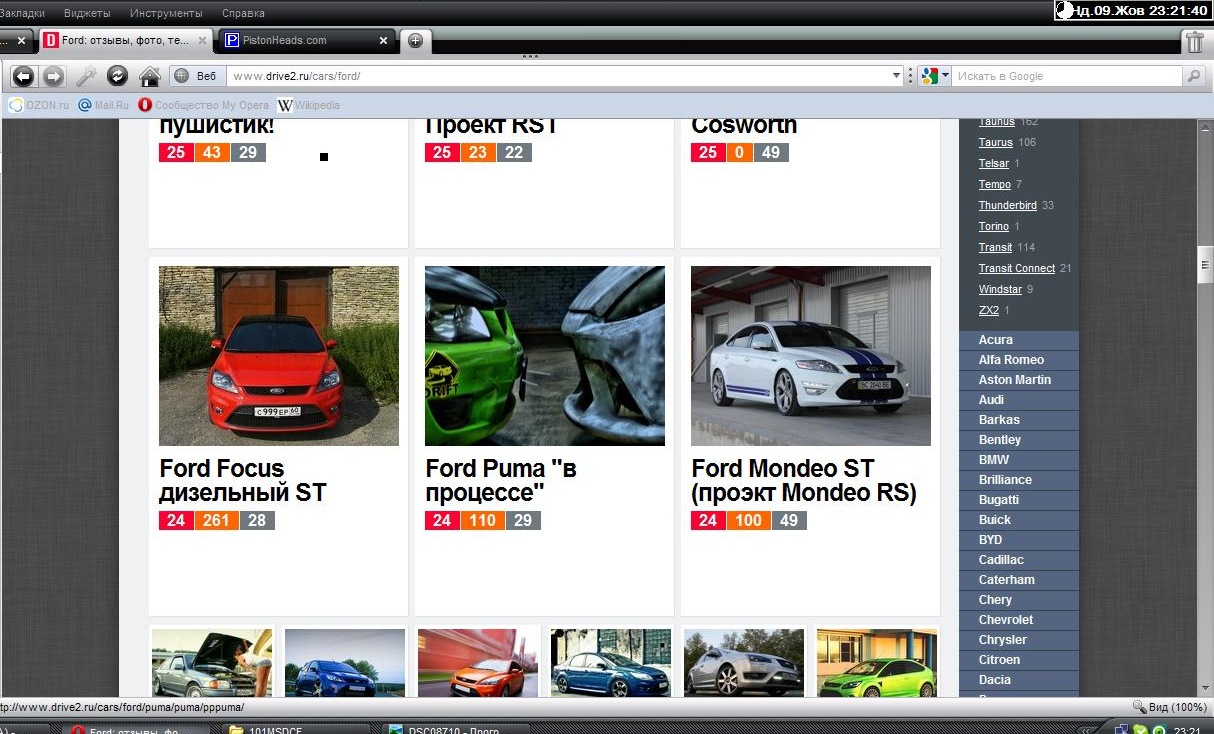Select Chevrolet in the brand list
This screenshot has width=1214, height=734.
click(1019, 620)
